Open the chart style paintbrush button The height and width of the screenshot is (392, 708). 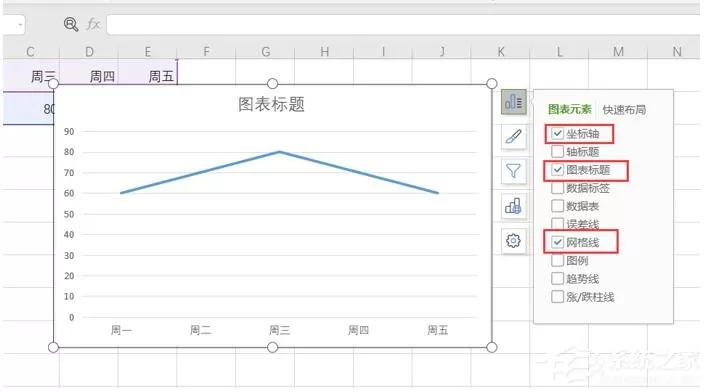(513, 136)
